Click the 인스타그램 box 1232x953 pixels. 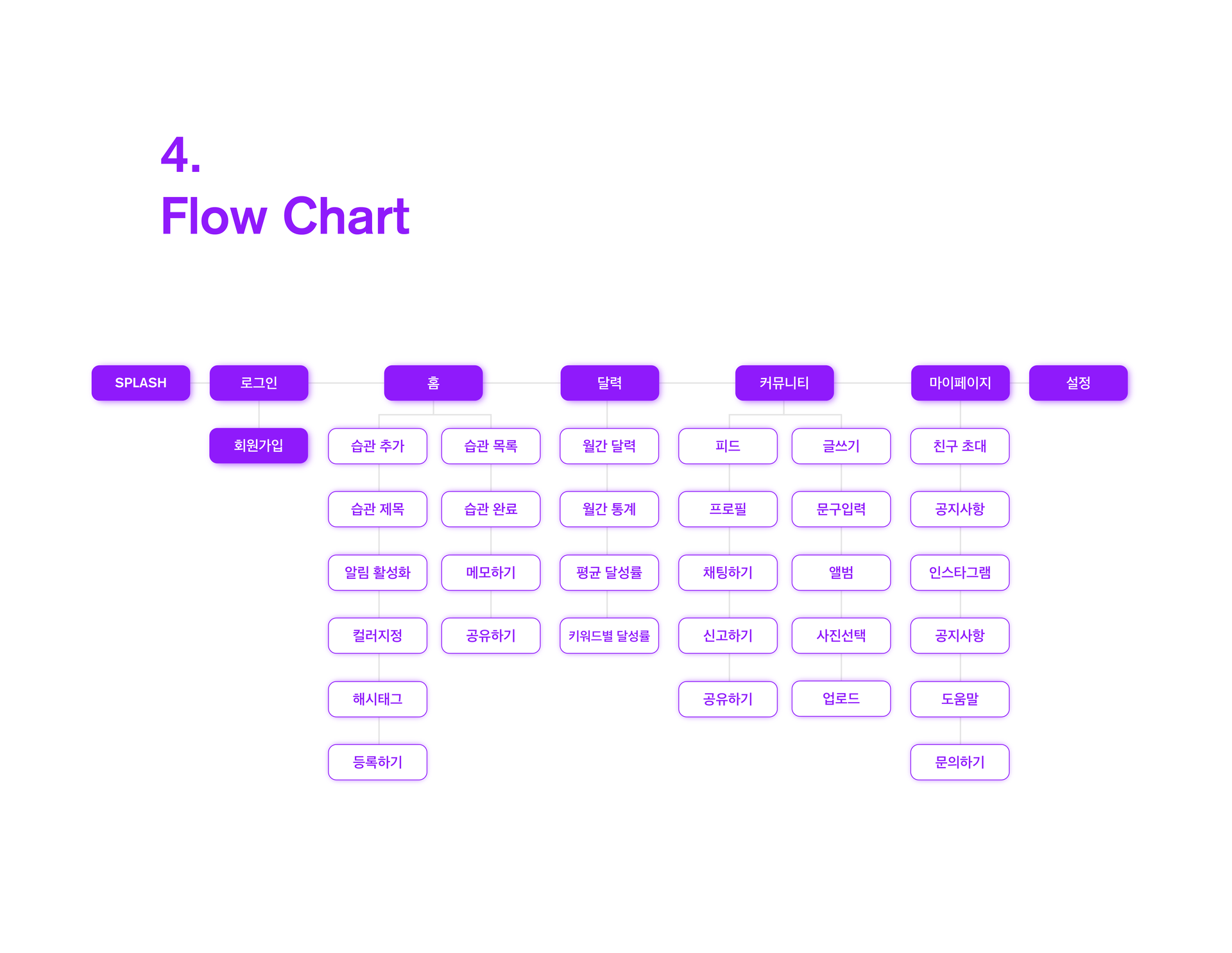tap(960, 572)
